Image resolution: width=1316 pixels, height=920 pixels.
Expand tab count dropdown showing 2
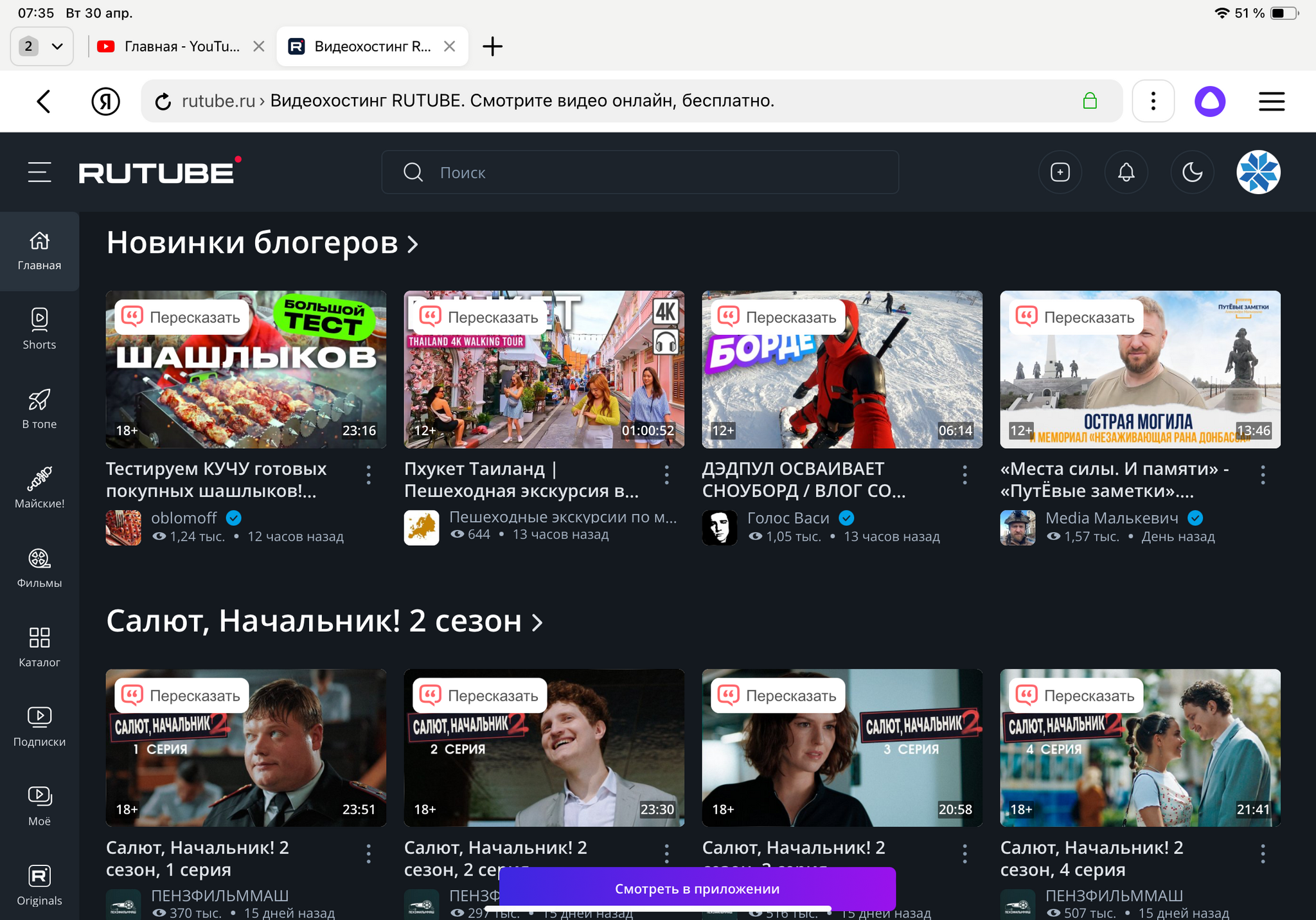point(42,46)
